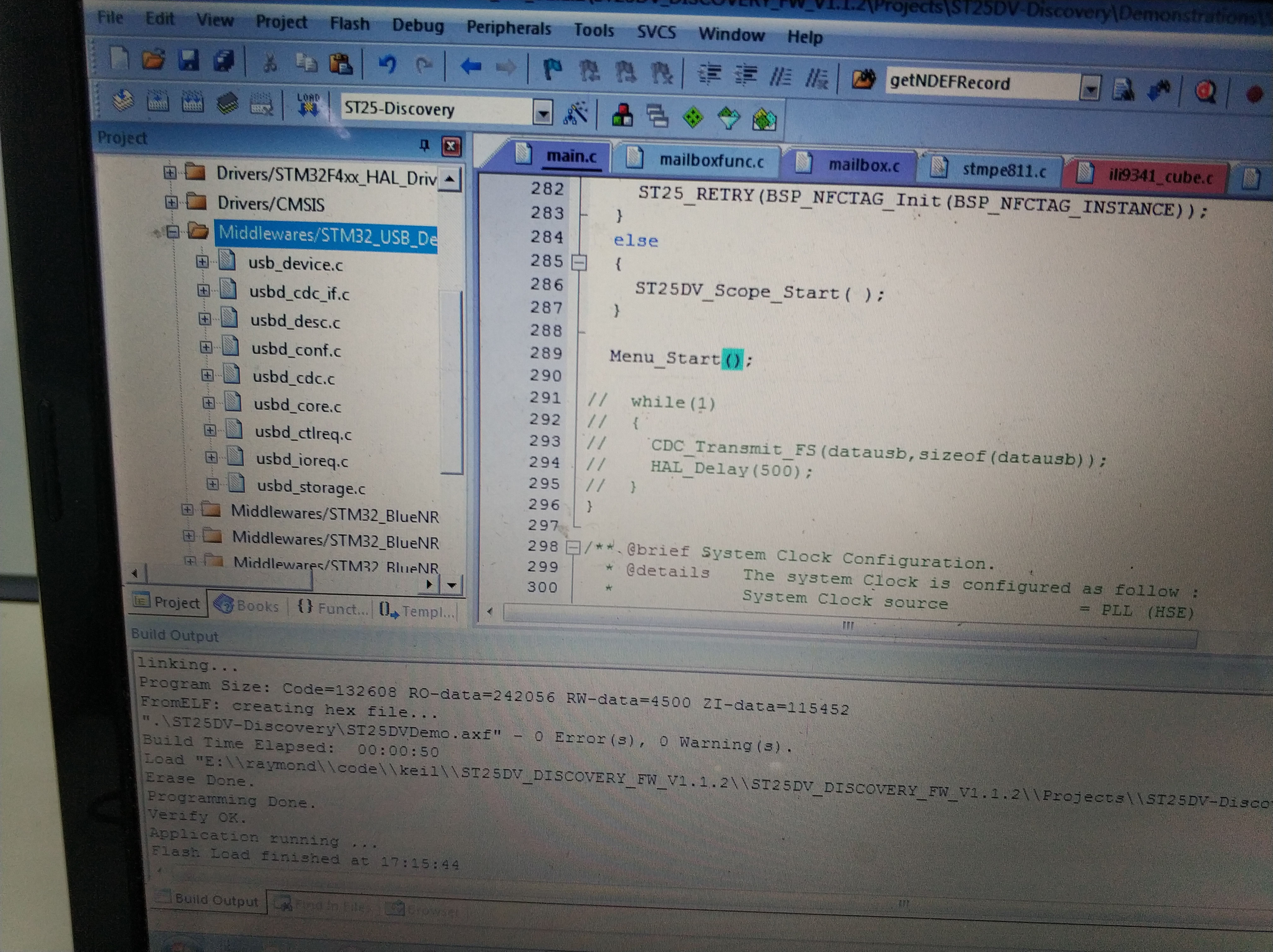
Task: Click the Paste clipboard icon
Action: (x=341, y=64)
